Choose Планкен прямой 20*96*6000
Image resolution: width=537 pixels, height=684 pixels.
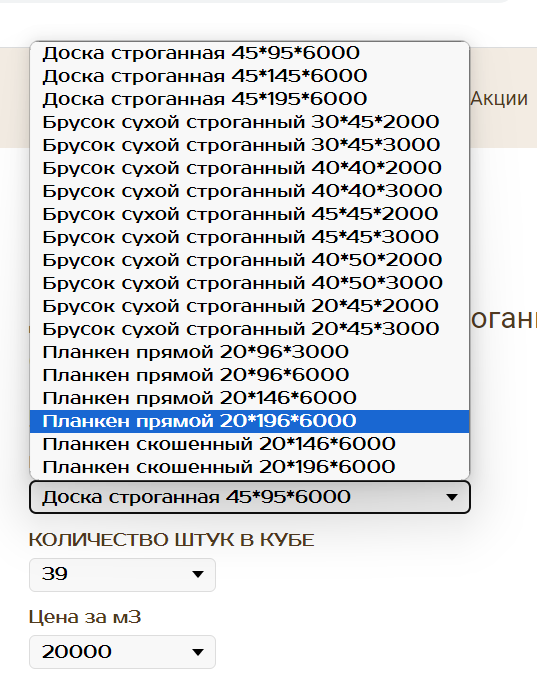click(x=250, y=375)
